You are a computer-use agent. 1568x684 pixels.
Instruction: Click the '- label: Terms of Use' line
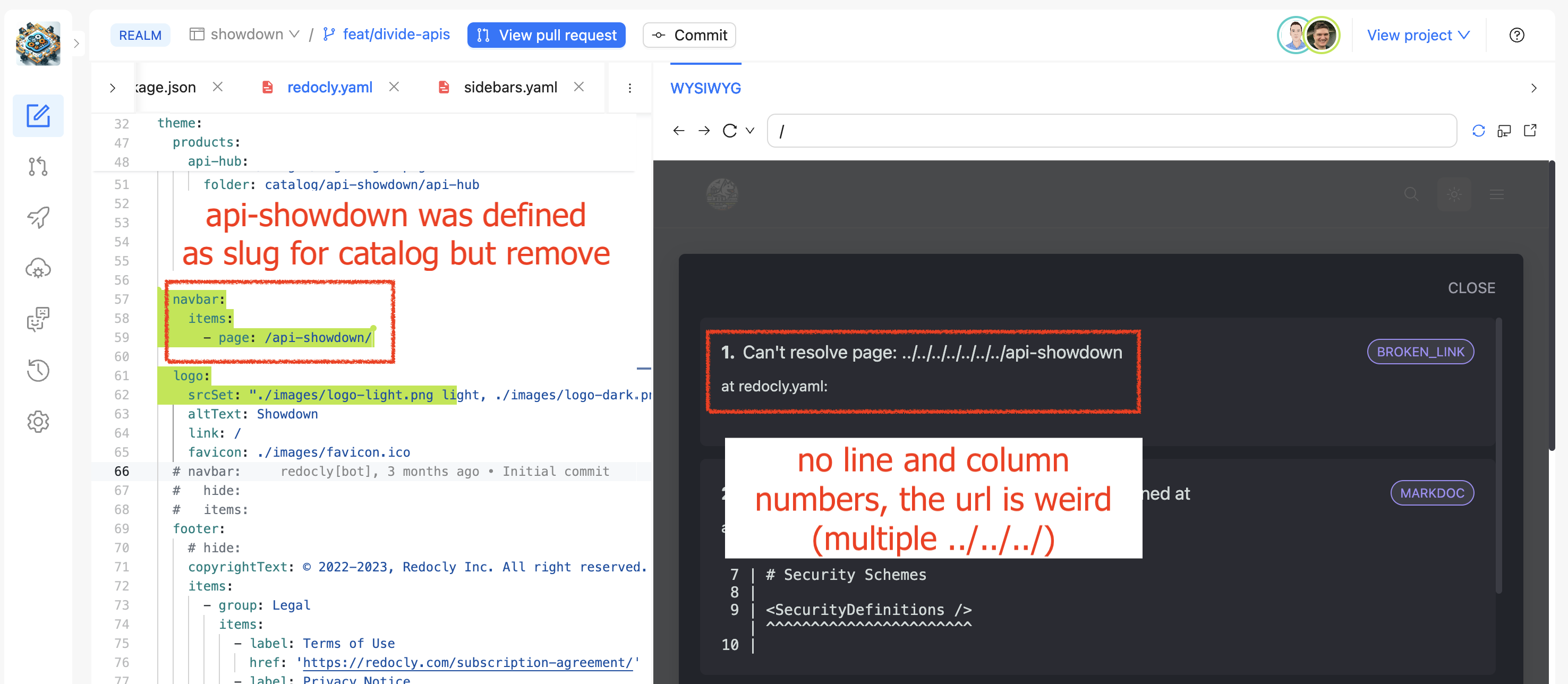314,644
